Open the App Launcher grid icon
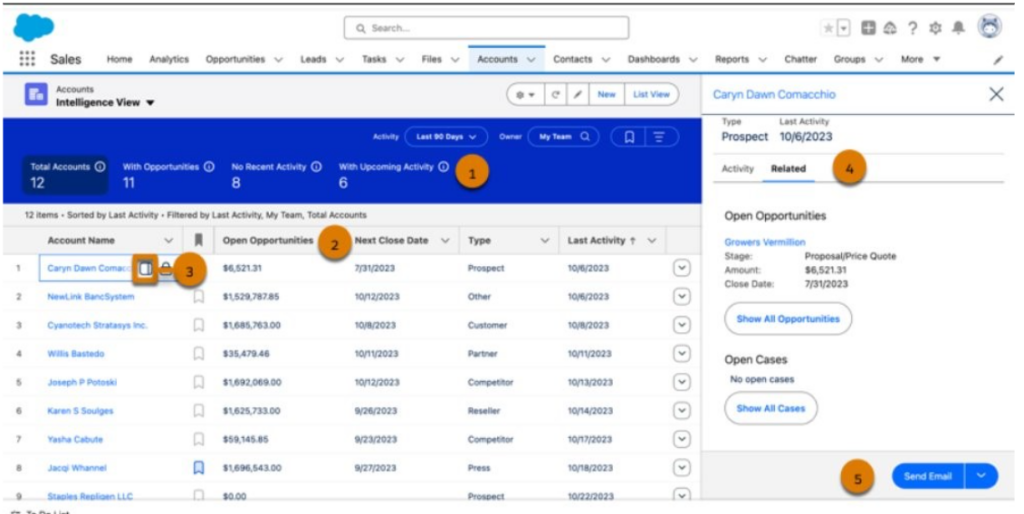 point(27,59)
